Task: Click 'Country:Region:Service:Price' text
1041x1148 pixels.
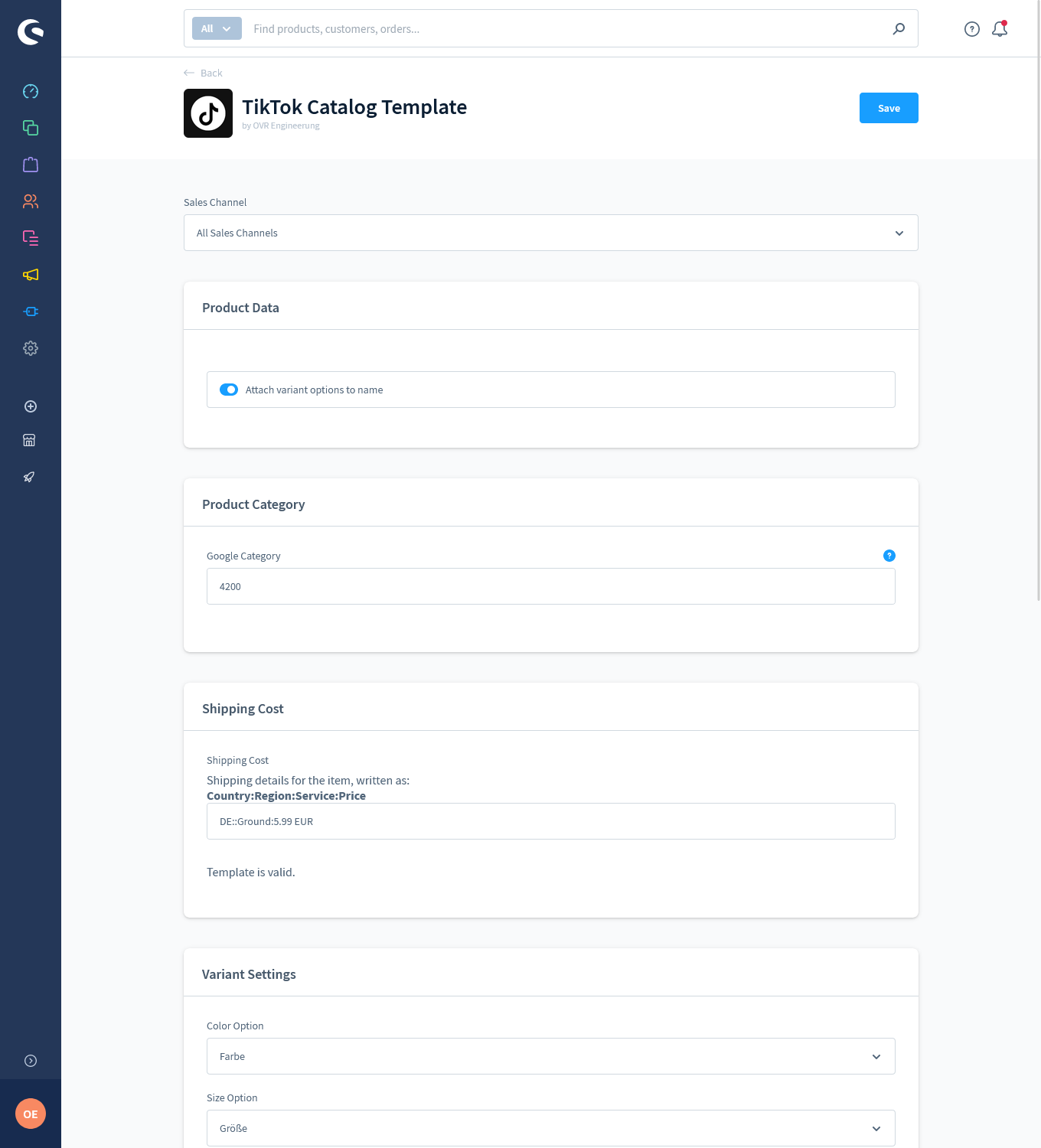Action: click(x=286, y=796)
